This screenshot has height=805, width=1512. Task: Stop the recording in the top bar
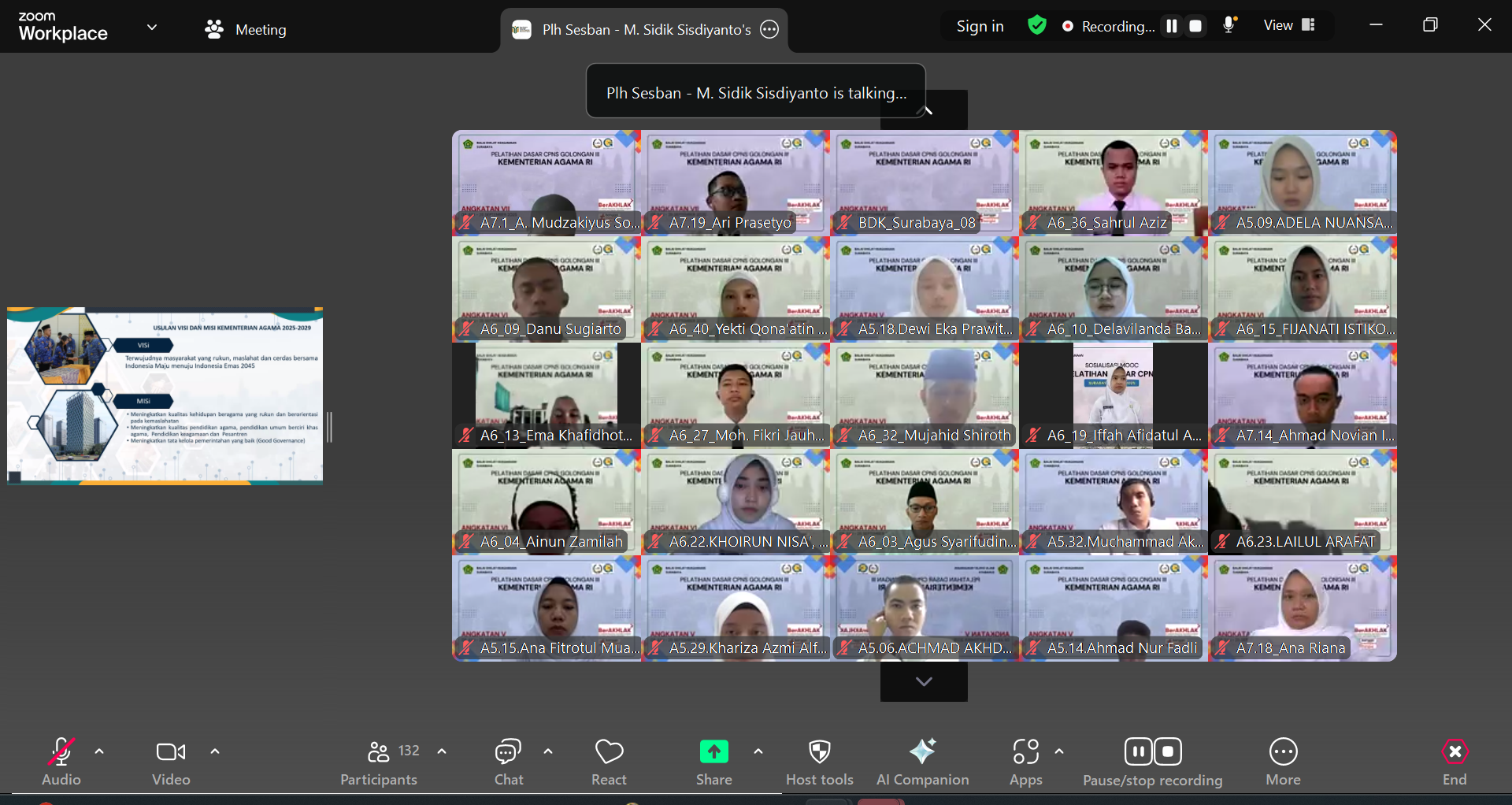coord(1195,26)
